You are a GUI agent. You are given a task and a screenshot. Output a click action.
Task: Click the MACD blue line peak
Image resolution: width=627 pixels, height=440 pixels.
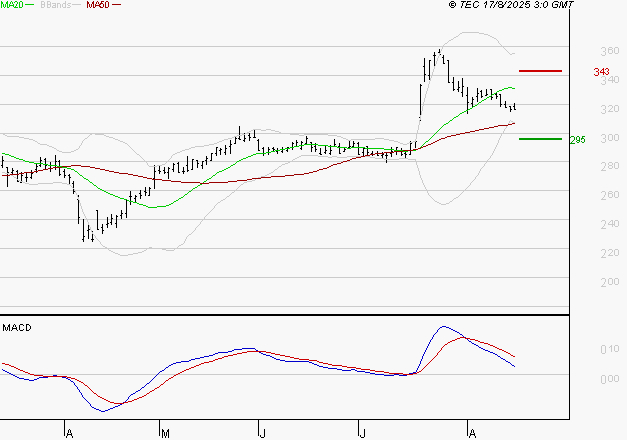pos(443,326)
